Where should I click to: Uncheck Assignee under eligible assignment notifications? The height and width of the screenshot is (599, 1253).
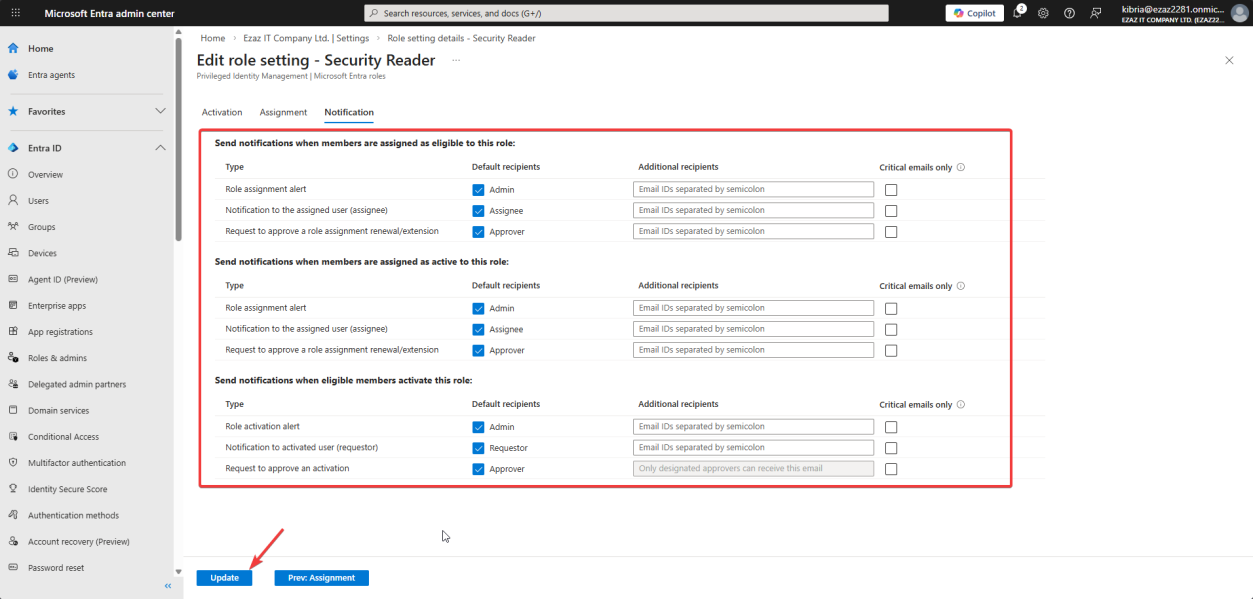478,210
